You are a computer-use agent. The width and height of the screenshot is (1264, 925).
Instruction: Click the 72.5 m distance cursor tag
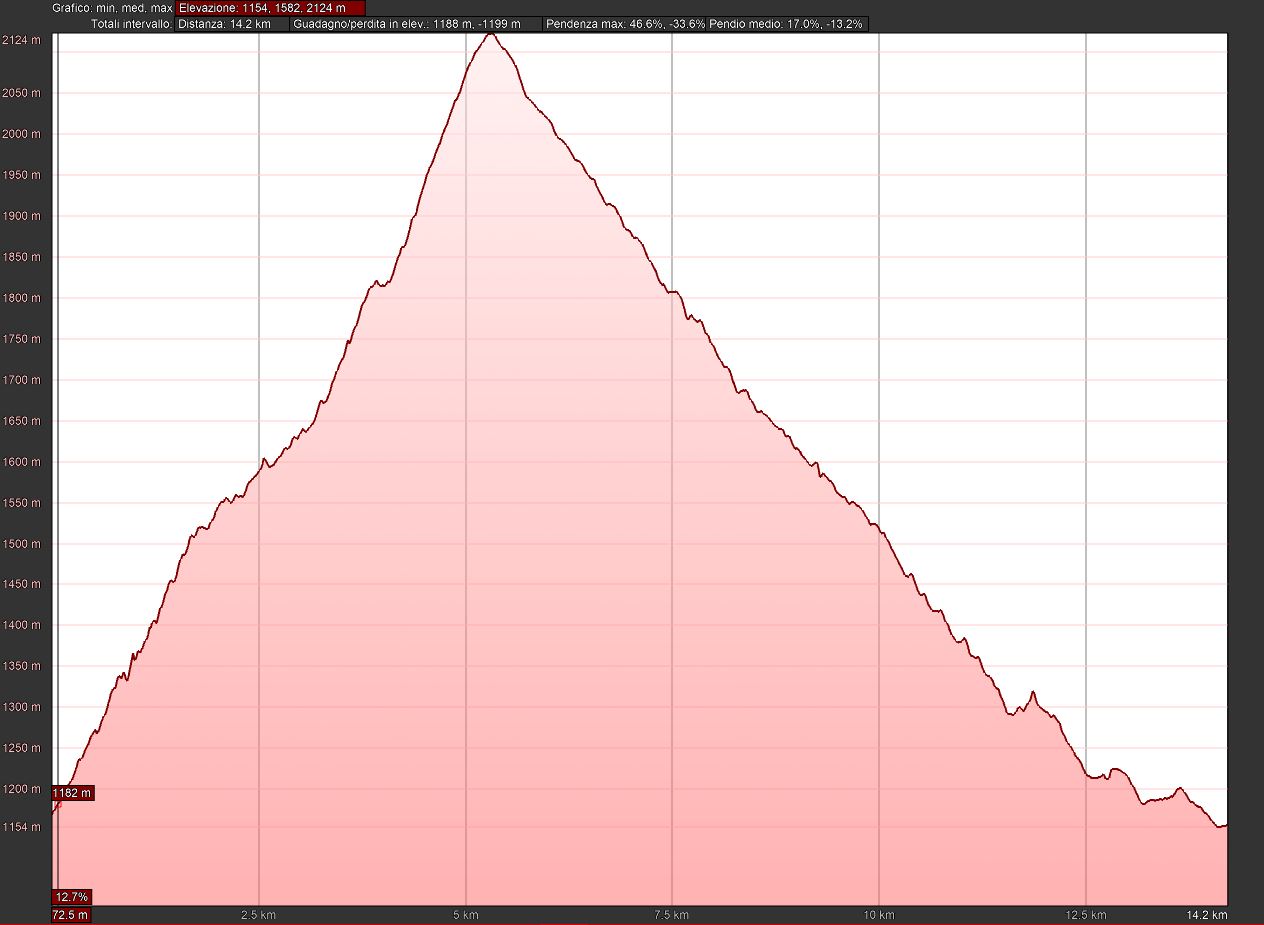click(x=71, y=915)
